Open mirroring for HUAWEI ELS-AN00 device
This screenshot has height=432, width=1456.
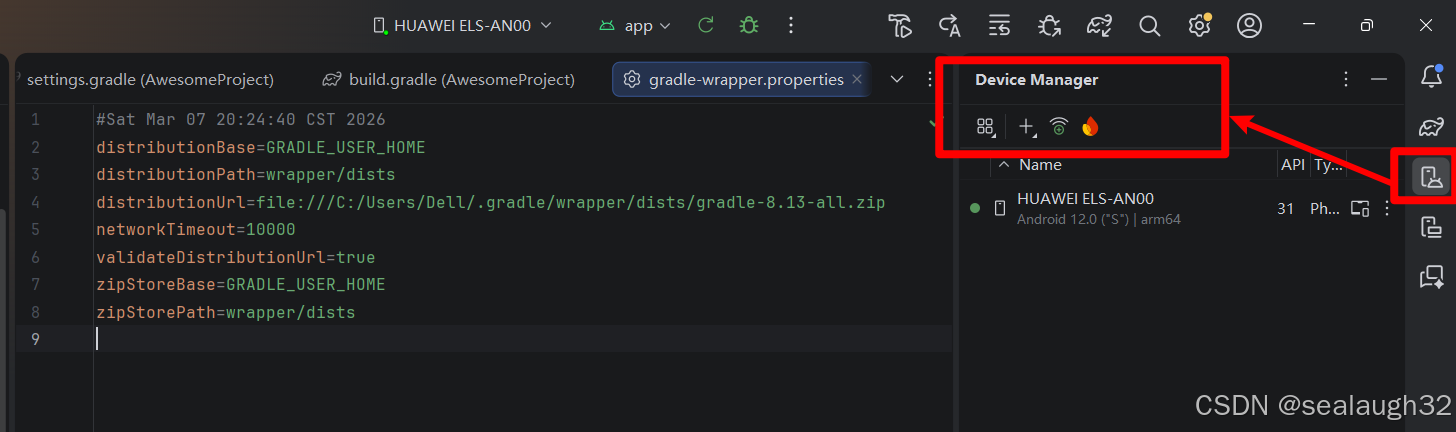point(1360,209)
